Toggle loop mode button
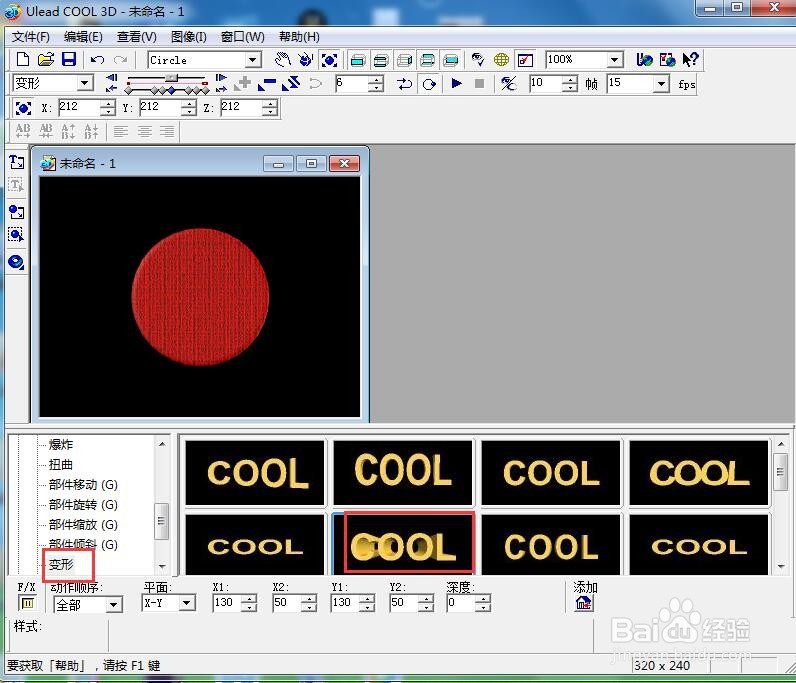 click(x=429, y=84)
